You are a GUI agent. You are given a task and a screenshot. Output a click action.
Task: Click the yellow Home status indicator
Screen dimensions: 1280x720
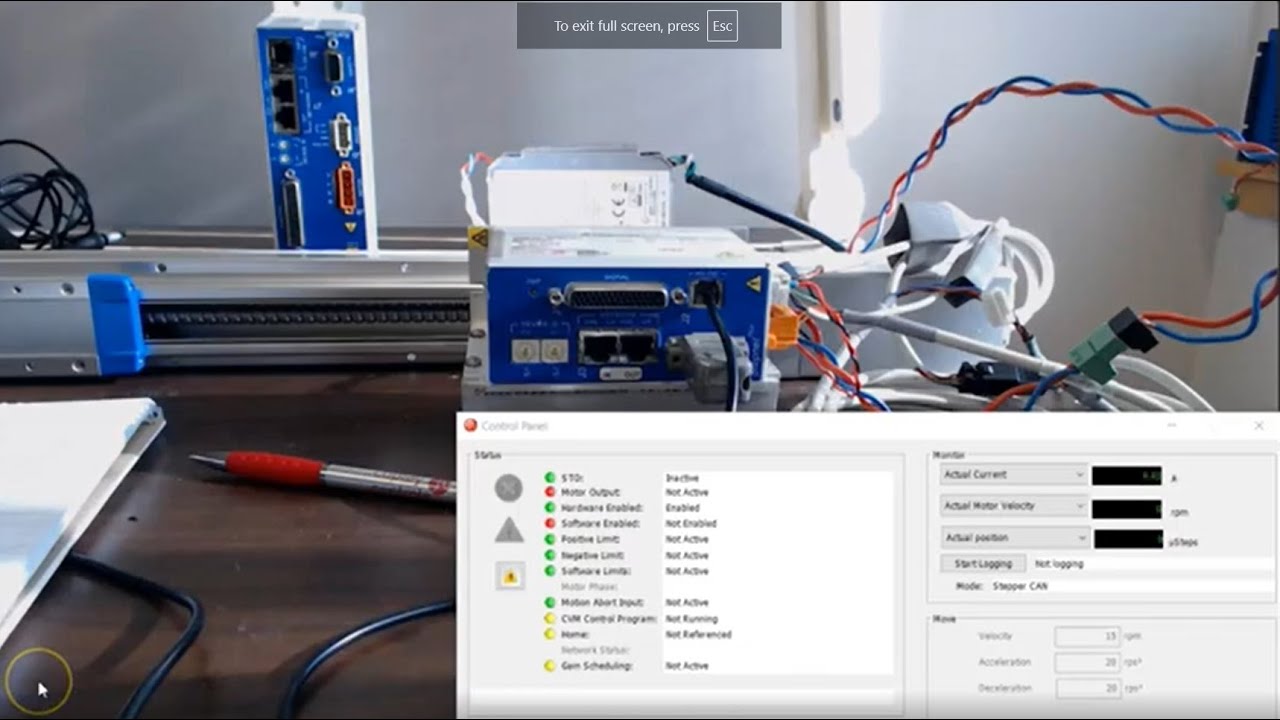click(x=550, y=634)
